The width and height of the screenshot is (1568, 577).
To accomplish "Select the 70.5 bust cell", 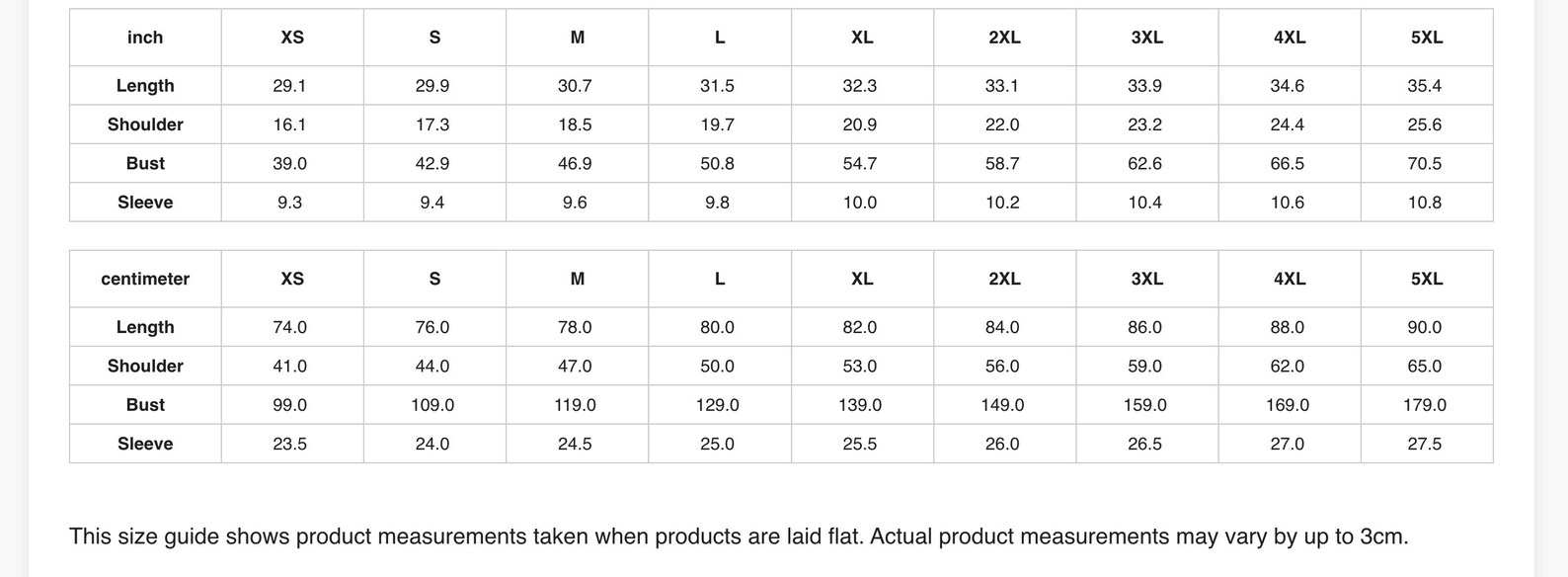I will click(x=1427, y=163).
